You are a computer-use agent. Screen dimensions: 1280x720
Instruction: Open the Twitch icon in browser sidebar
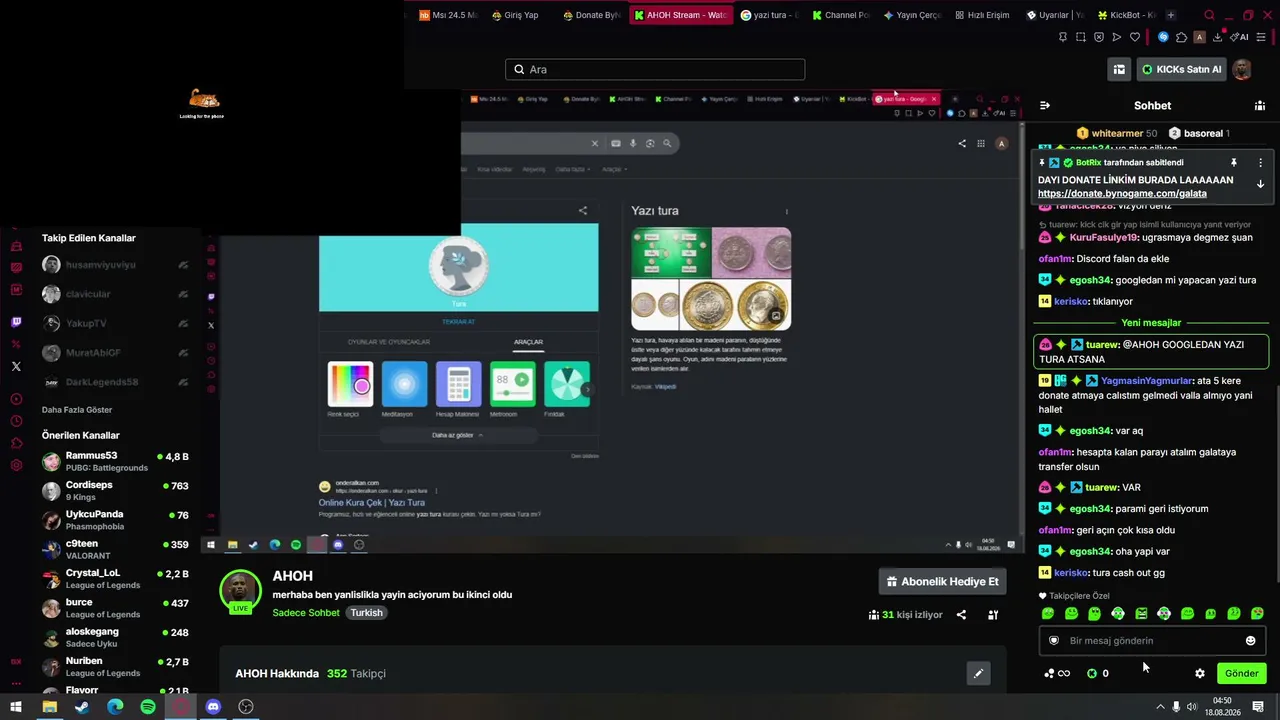[16, 322]
